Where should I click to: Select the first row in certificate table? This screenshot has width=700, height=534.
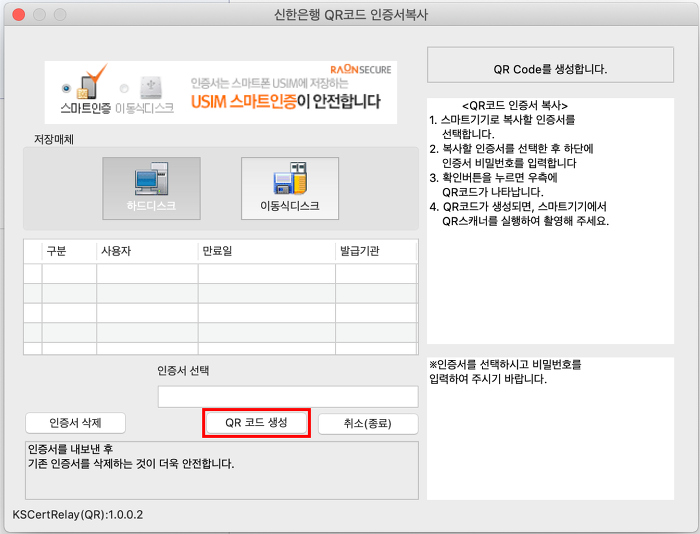(x=221, y=274)
